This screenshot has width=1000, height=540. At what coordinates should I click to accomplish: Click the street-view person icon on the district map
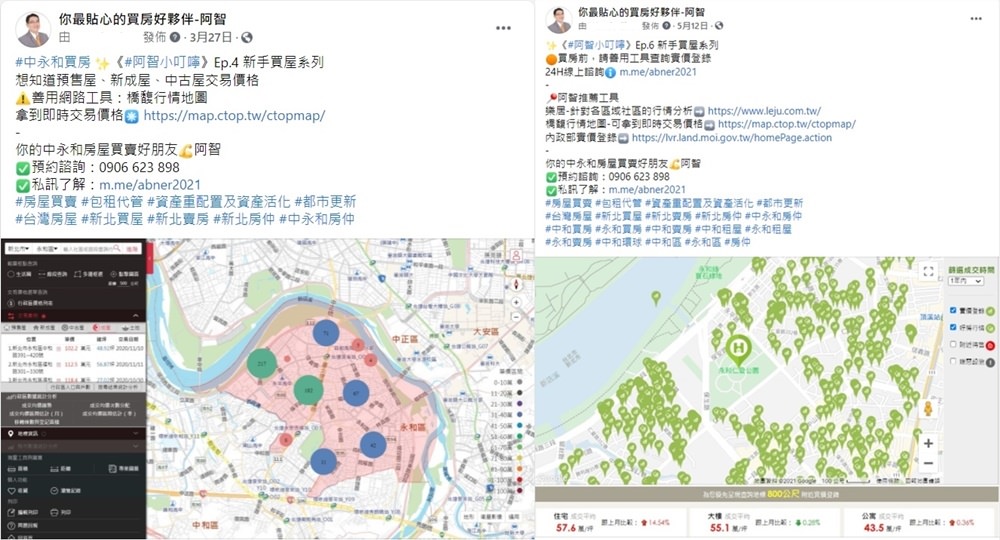(x=516, y=256)
